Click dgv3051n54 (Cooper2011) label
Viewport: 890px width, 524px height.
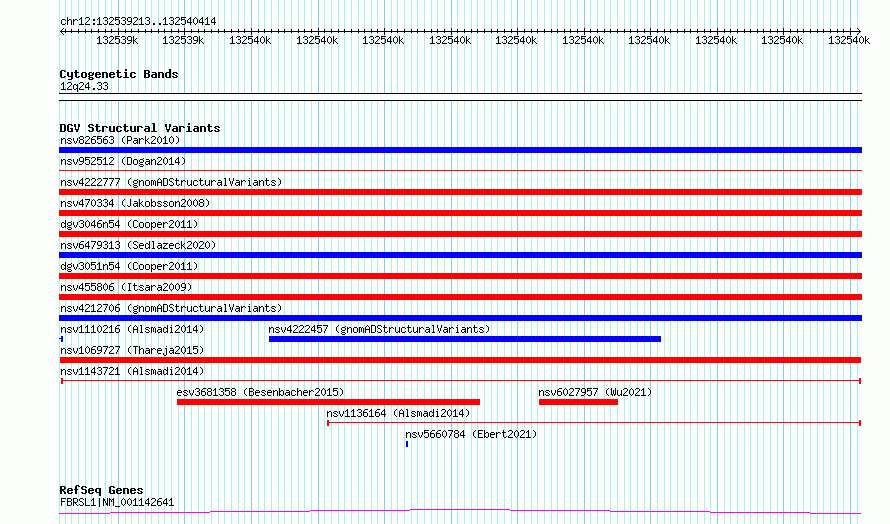coord(129,266)
